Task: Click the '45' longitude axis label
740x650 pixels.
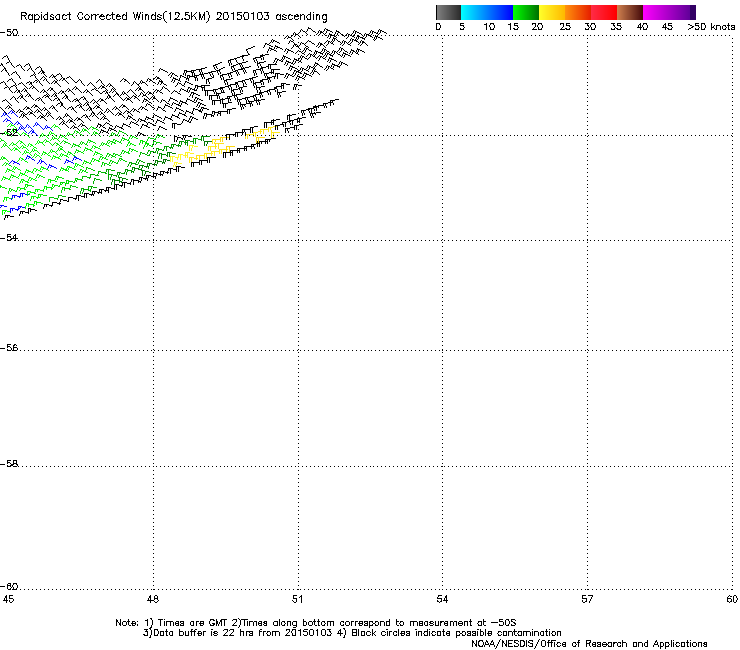Action: click(8, 599)
